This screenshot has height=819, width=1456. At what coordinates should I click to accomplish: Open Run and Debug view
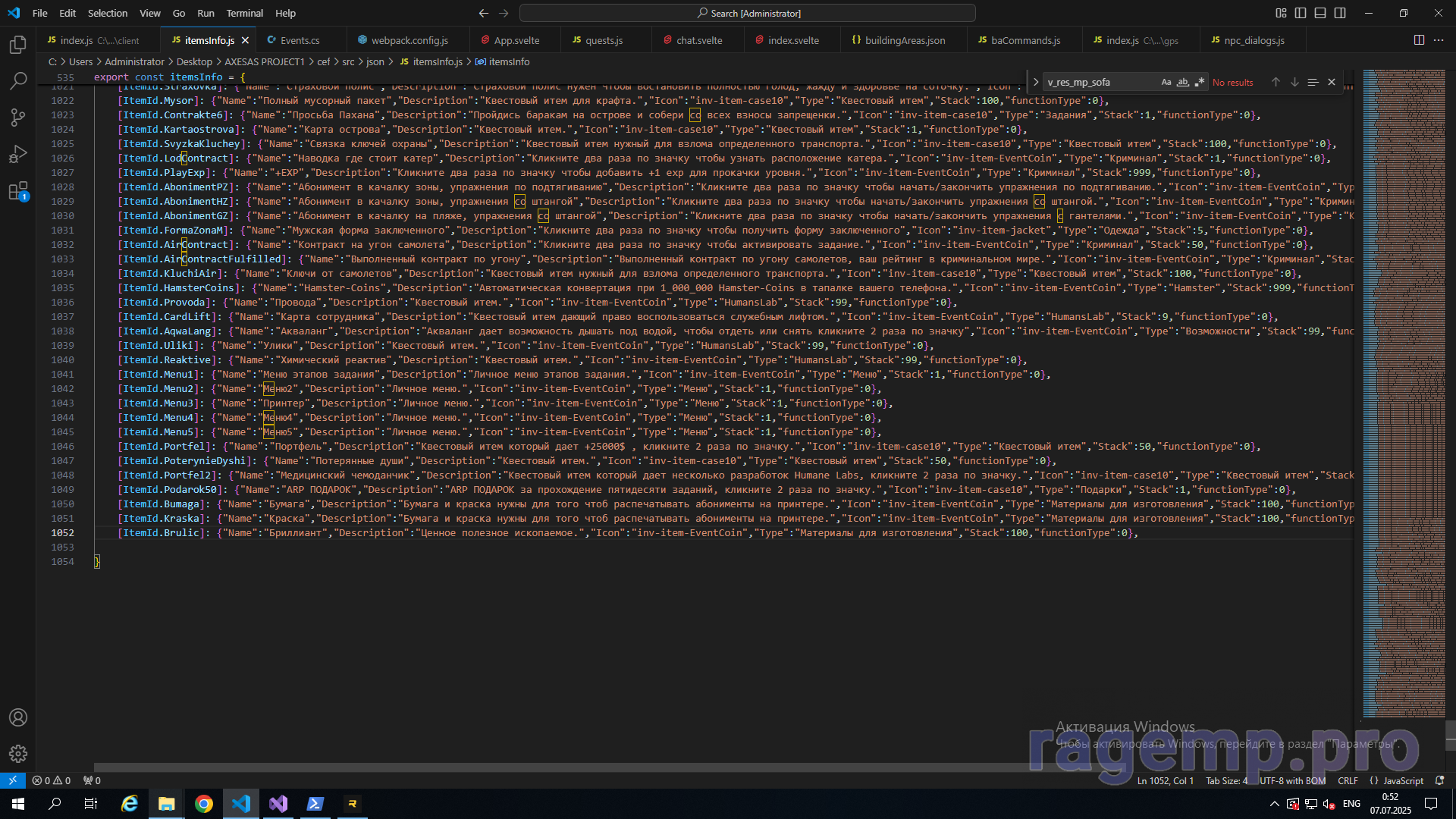tap(18, 155)
